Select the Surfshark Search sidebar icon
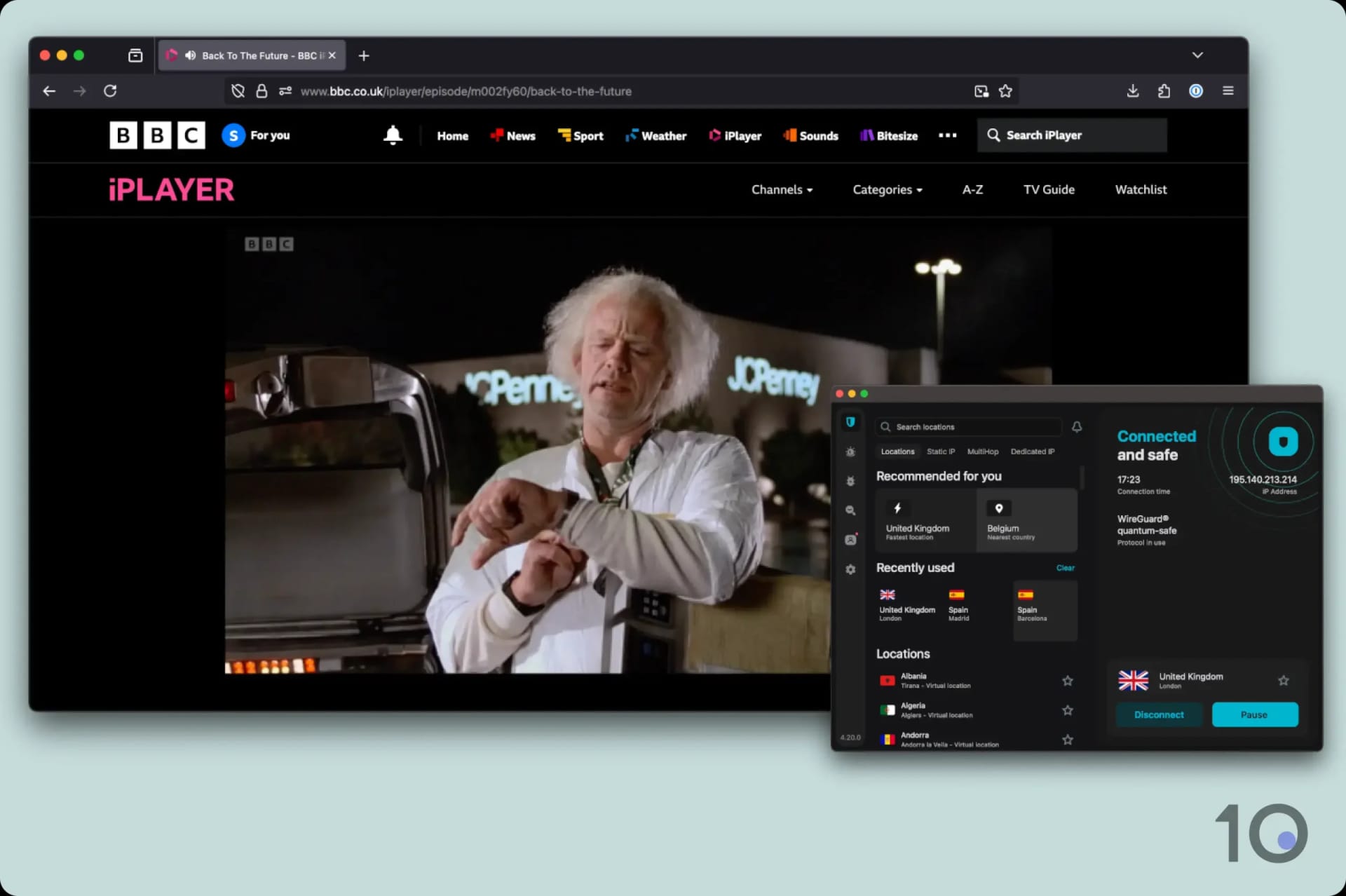The image size is (1346, 896). 850,510
